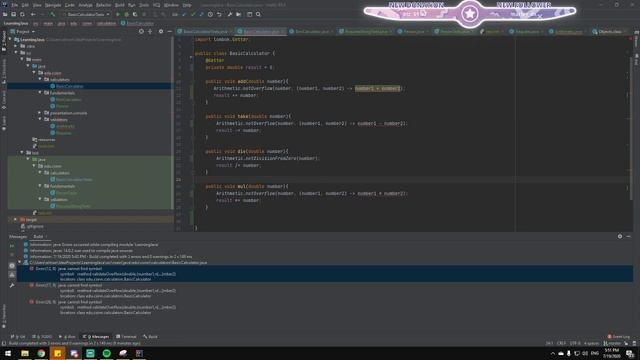Click the Back navigation arrow
The image size is (640, 360).
(33, 14)
